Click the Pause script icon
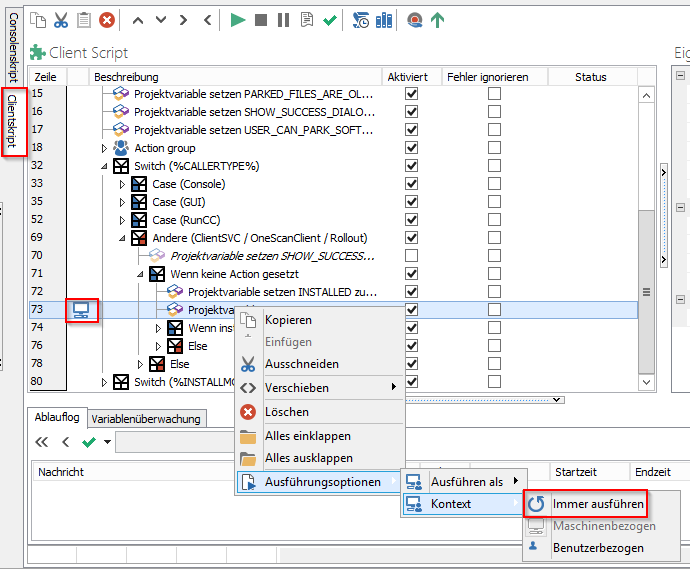This screenshot has width=690, height=572. click(x=284, y=20)
